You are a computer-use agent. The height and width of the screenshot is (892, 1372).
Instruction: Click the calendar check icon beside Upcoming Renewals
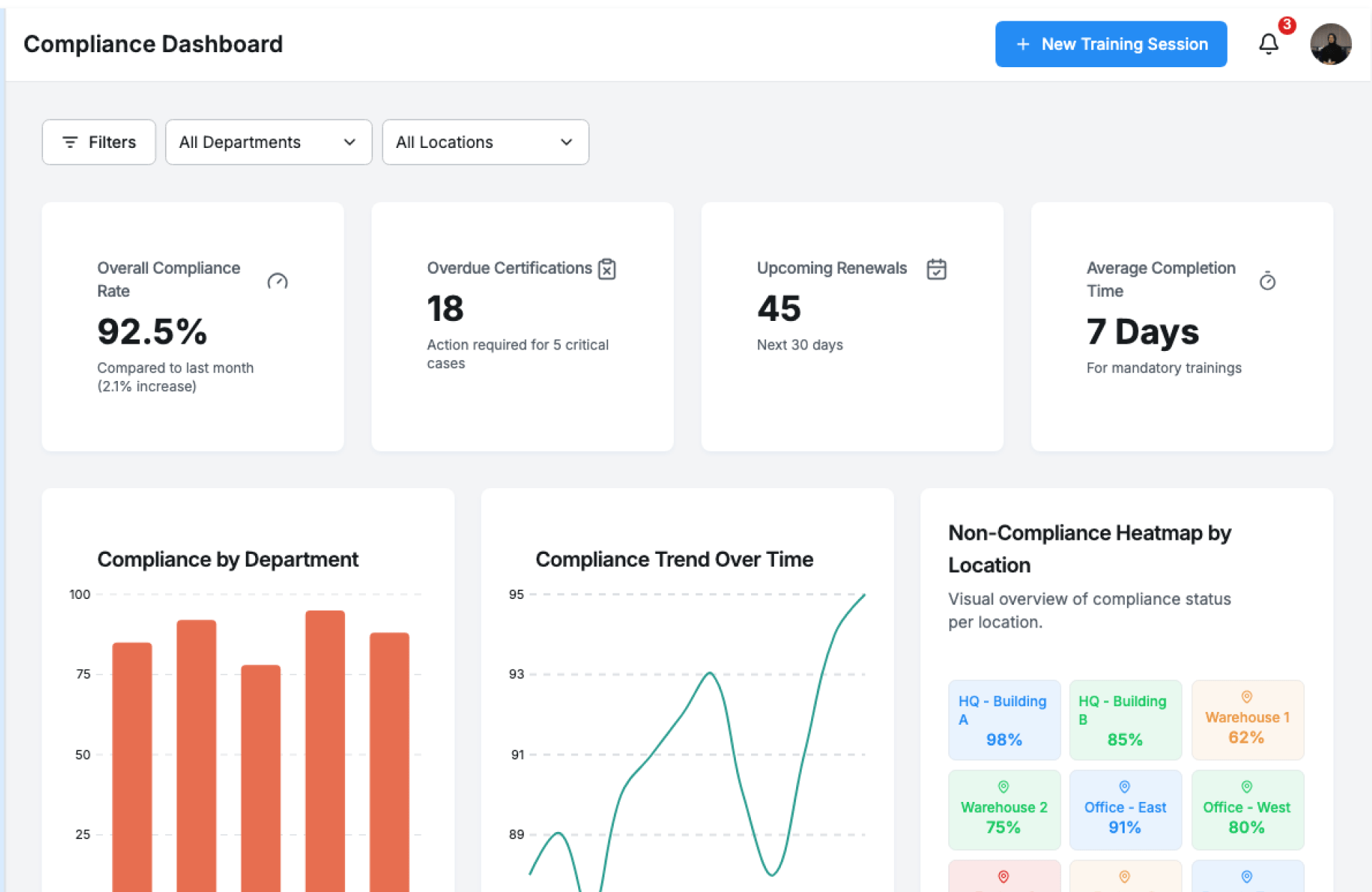point(936,269)
